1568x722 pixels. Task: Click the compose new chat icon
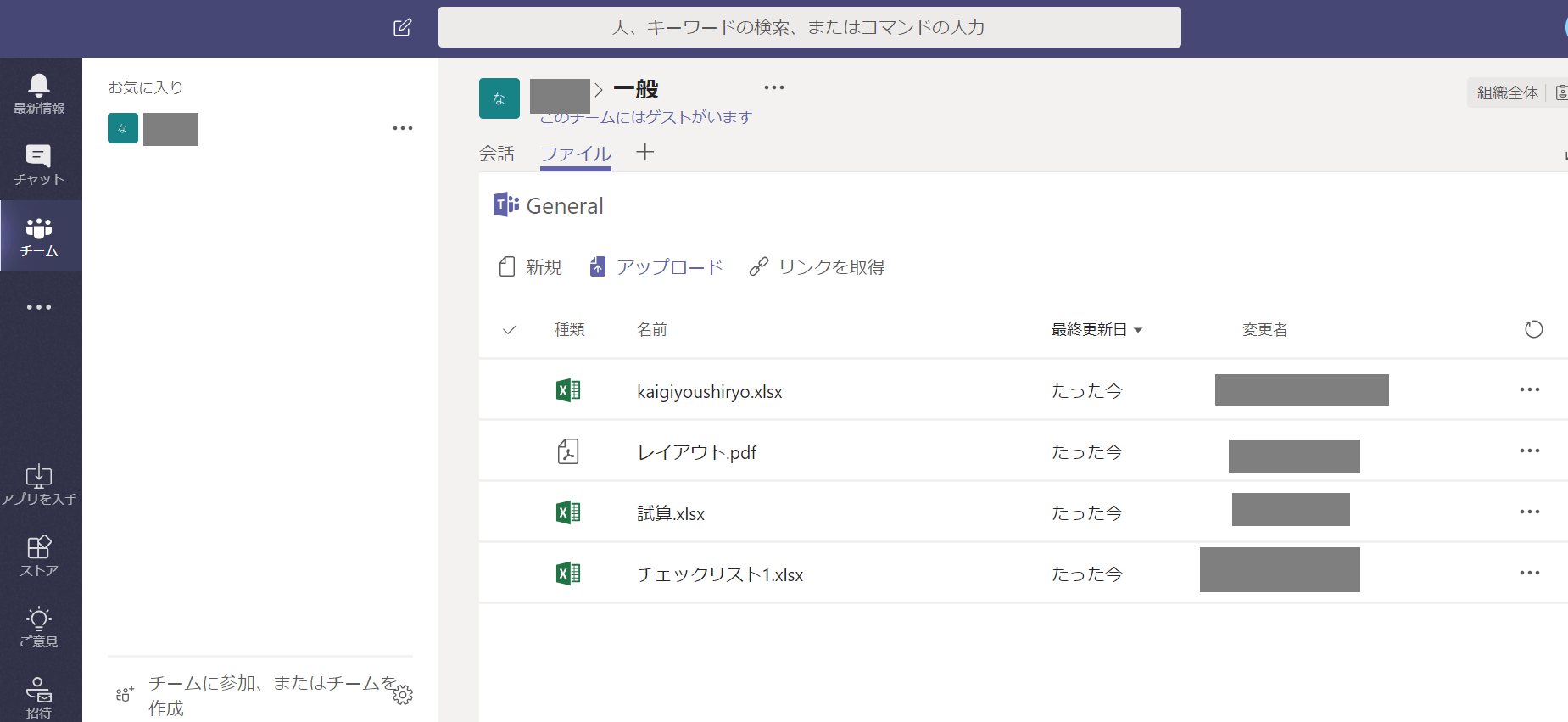click(x=403, y=27)
